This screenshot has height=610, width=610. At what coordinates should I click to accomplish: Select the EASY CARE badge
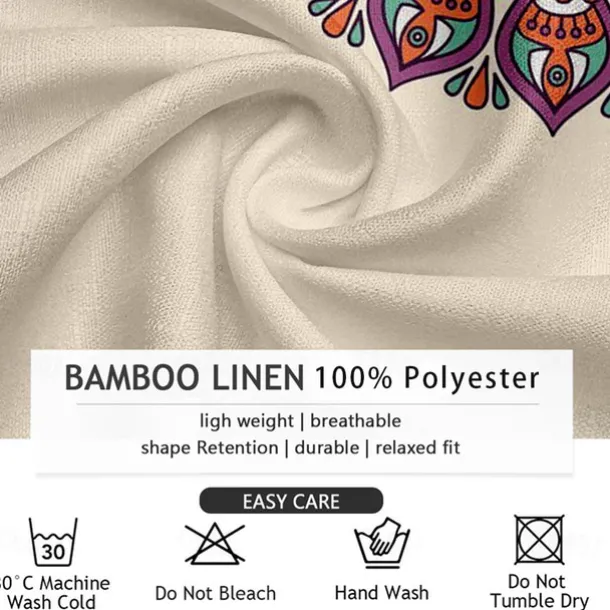pos(291,501)
